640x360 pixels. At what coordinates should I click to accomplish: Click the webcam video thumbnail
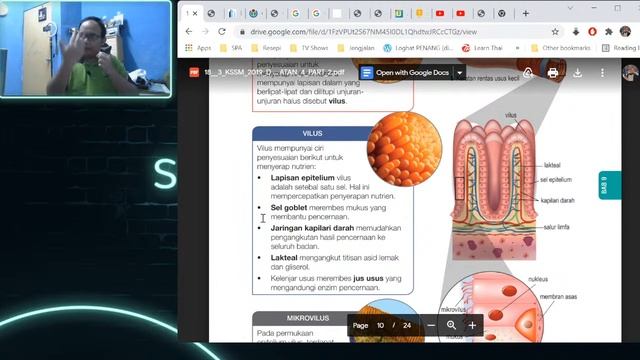pyautogui.click(x=86, y=49)
